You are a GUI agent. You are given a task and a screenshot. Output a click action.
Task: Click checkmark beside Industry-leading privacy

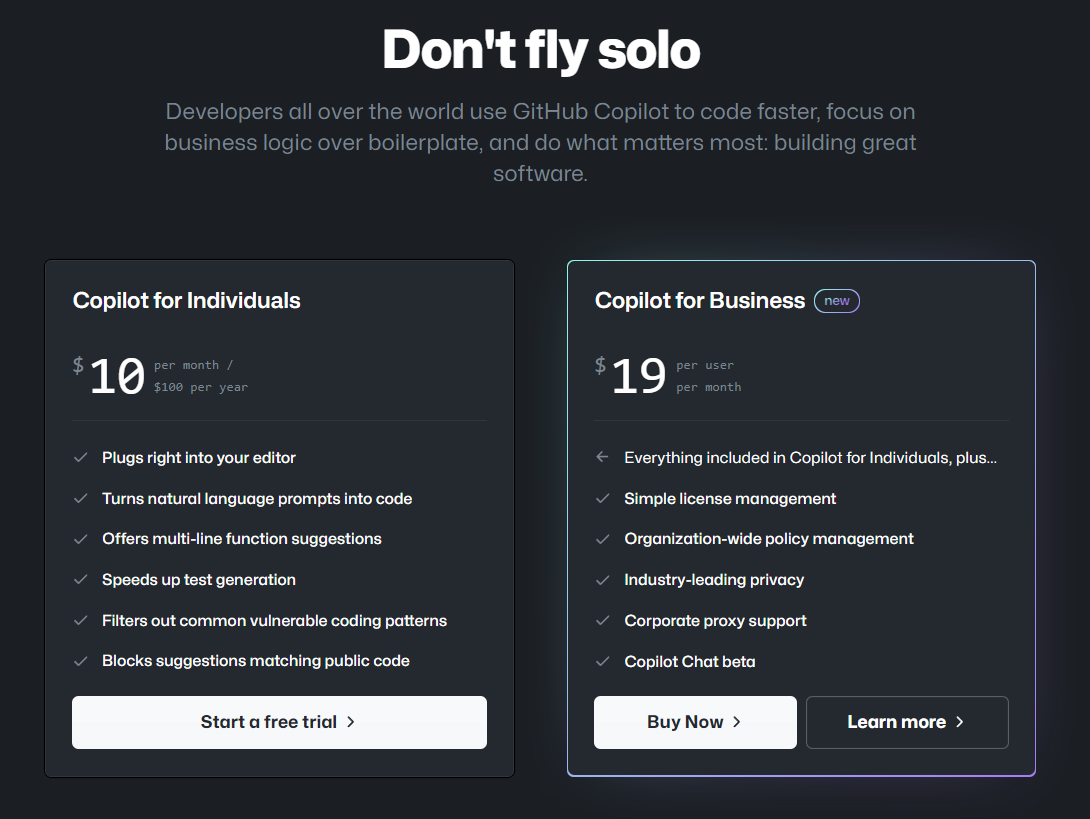[x=603, y=580]
